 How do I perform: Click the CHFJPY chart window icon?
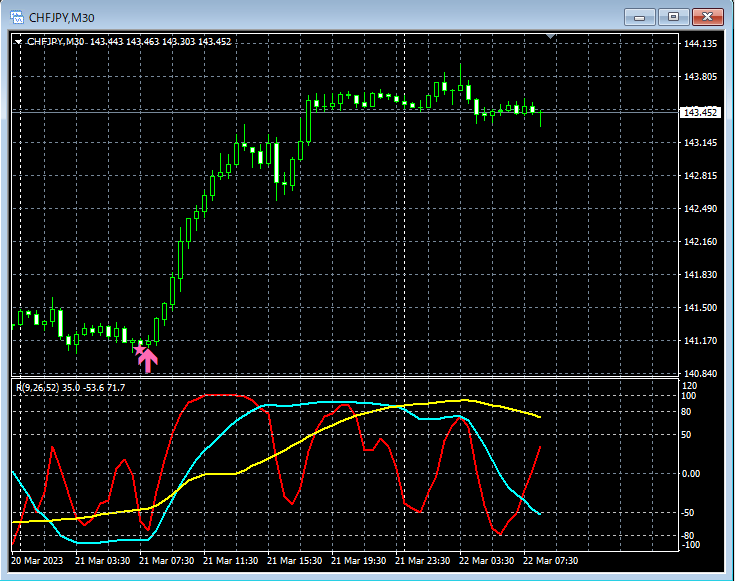point(17,17)
